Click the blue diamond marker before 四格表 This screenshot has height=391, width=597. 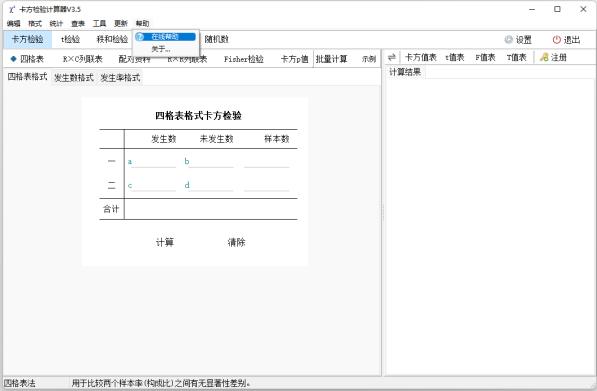coord(13,59)
